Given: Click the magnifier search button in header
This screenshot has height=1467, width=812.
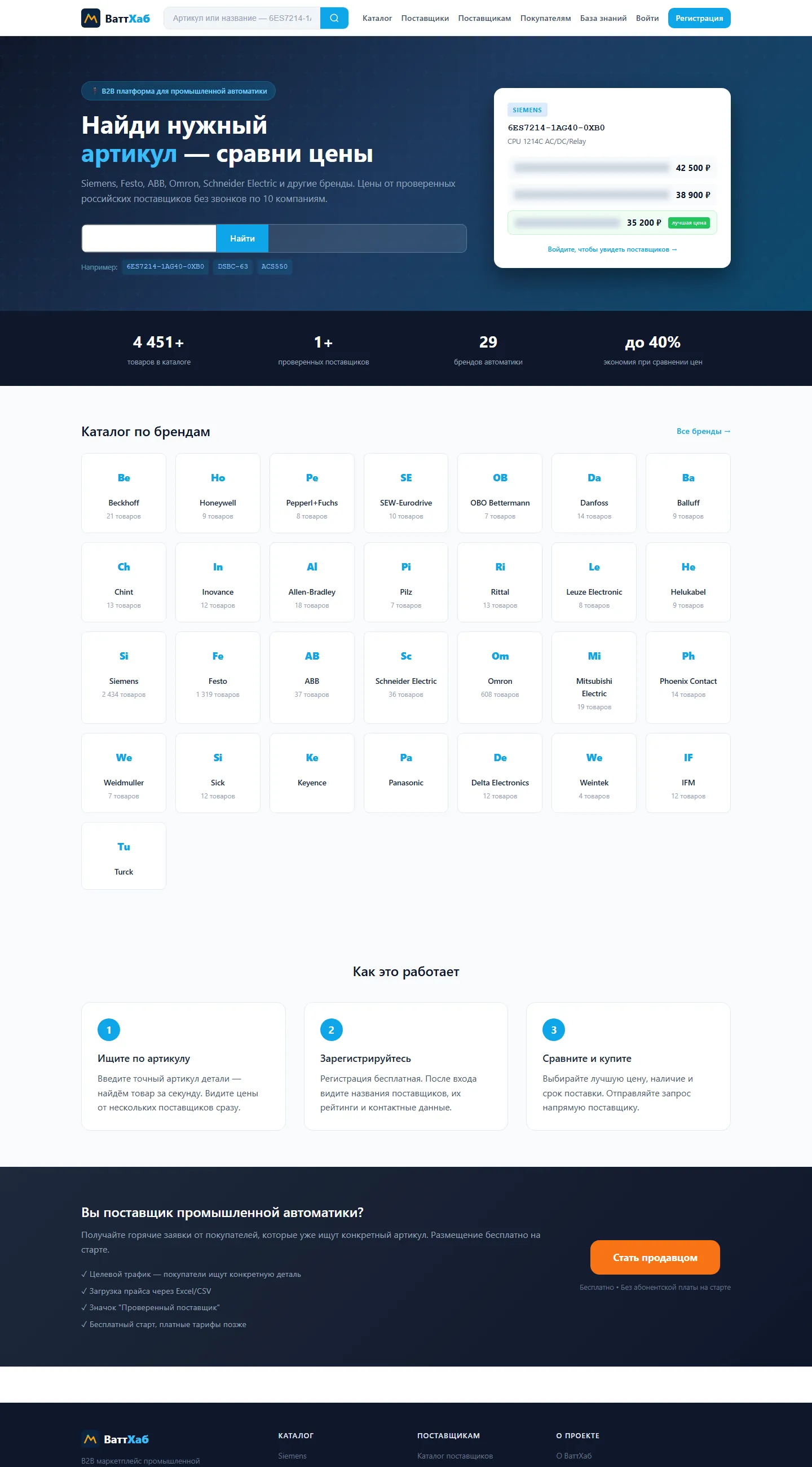Looking at the screenshot, I should click(x=334, y=18).
